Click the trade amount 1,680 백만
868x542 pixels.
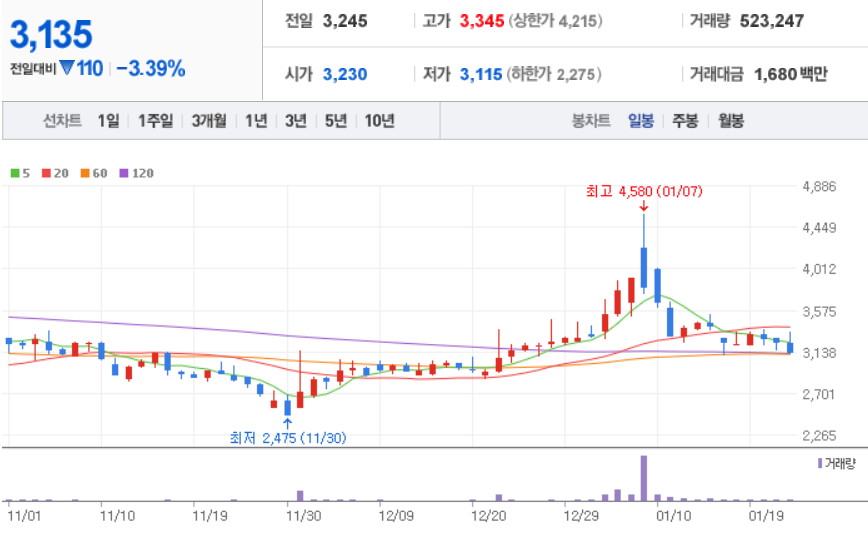tap(790, 74)
